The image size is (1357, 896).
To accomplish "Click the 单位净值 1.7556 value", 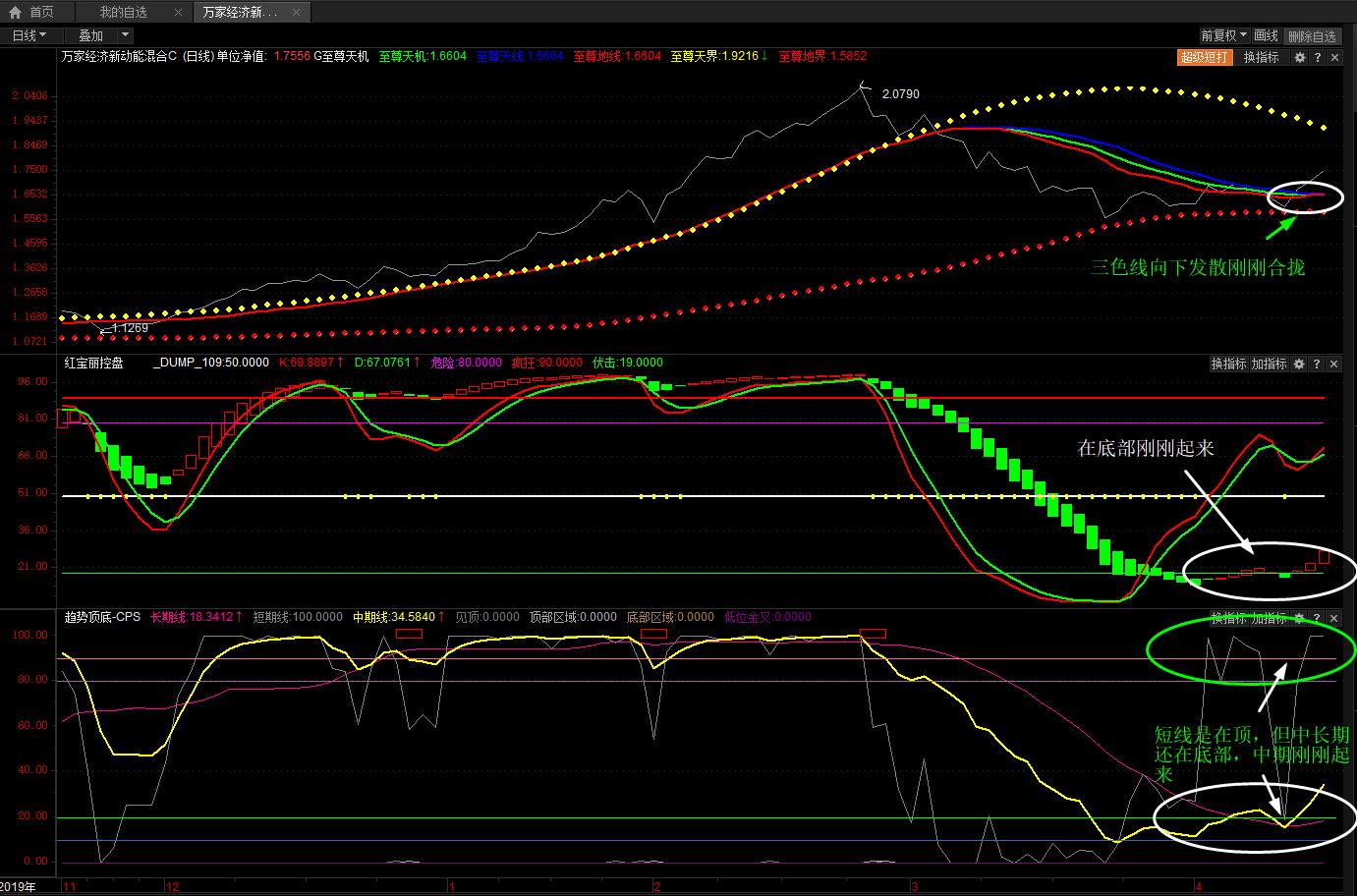I will 291,57.
